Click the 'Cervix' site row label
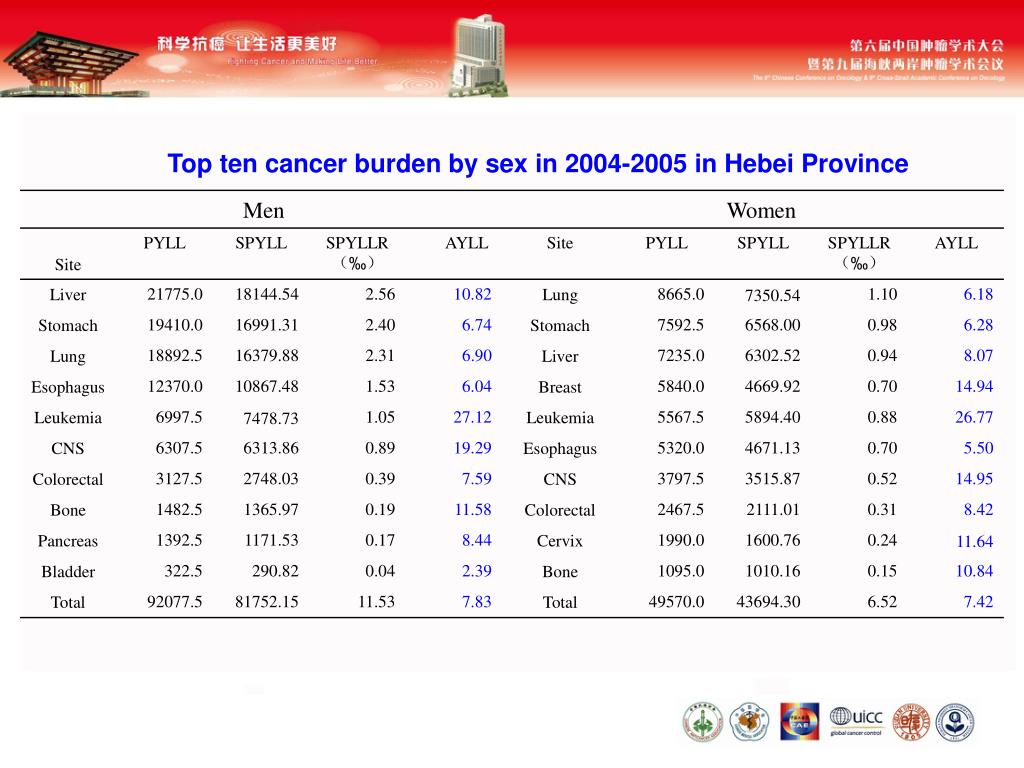Viewport: 1024px width, 768px height. (x=560, y=541)
